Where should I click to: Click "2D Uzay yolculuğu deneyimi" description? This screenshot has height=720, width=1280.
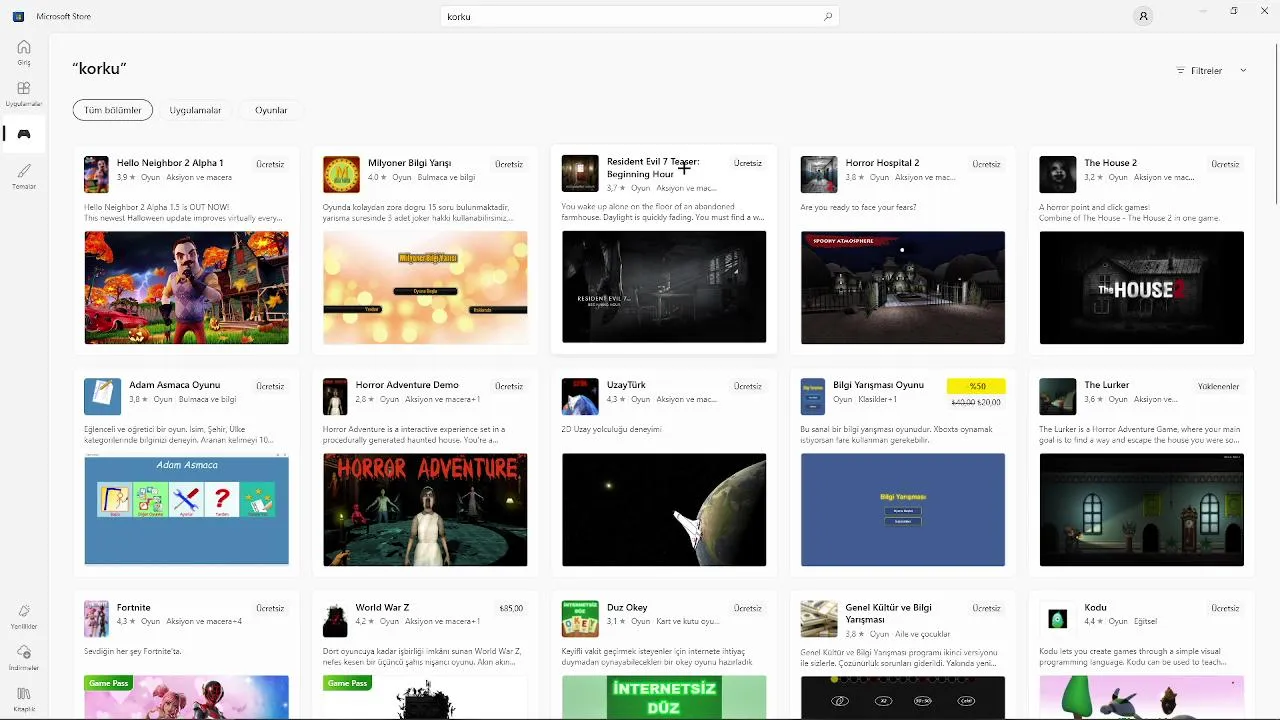coord(612,430)
